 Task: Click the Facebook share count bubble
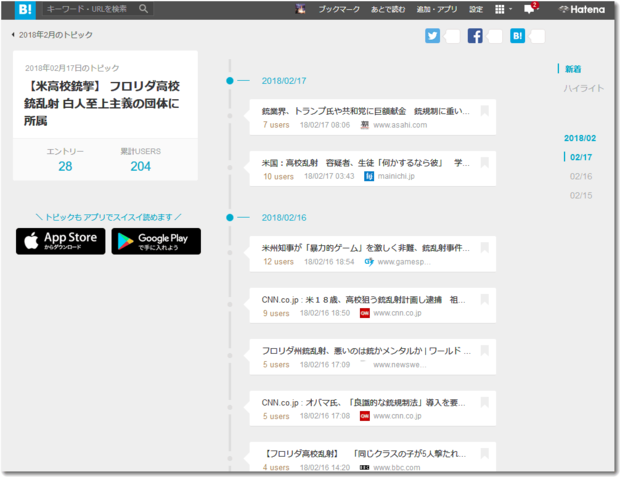495,36
